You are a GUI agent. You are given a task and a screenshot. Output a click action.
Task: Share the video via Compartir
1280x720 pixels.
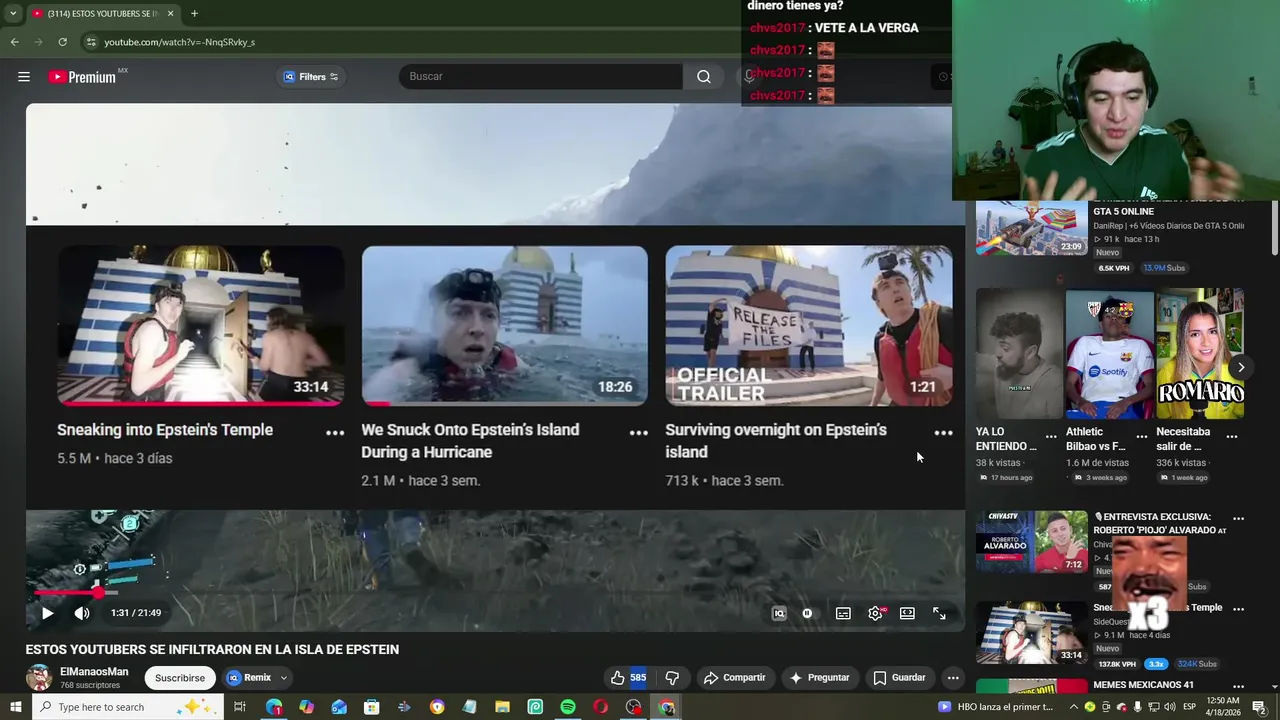[735, 678]
